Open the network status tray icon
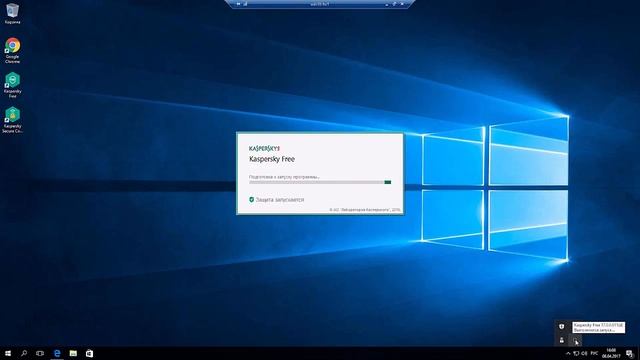 tap(576, 353)
